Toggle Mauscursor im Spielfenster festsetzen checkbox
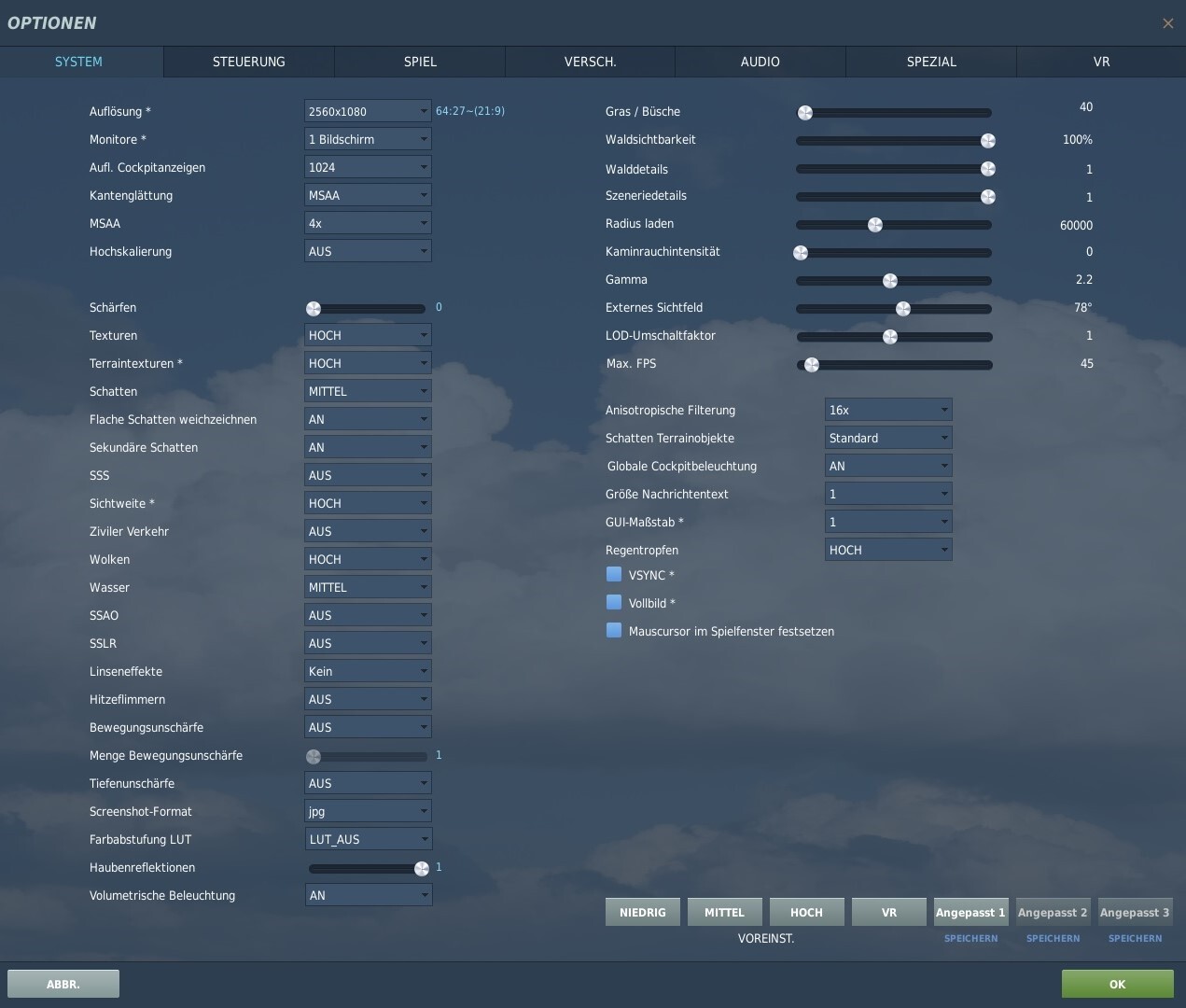Viewport: 1186px width, 1008px height. 614,630
